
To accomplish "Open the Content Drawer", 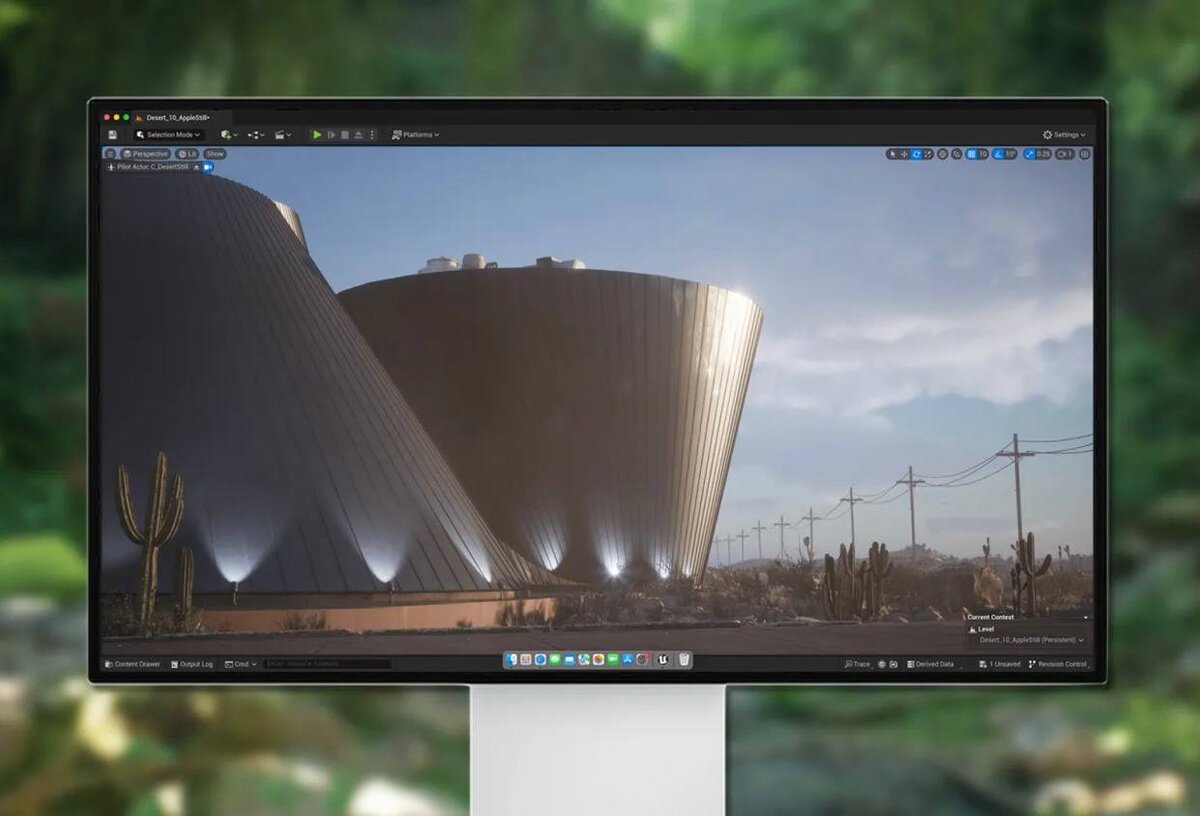I will [x=132, y=664].
